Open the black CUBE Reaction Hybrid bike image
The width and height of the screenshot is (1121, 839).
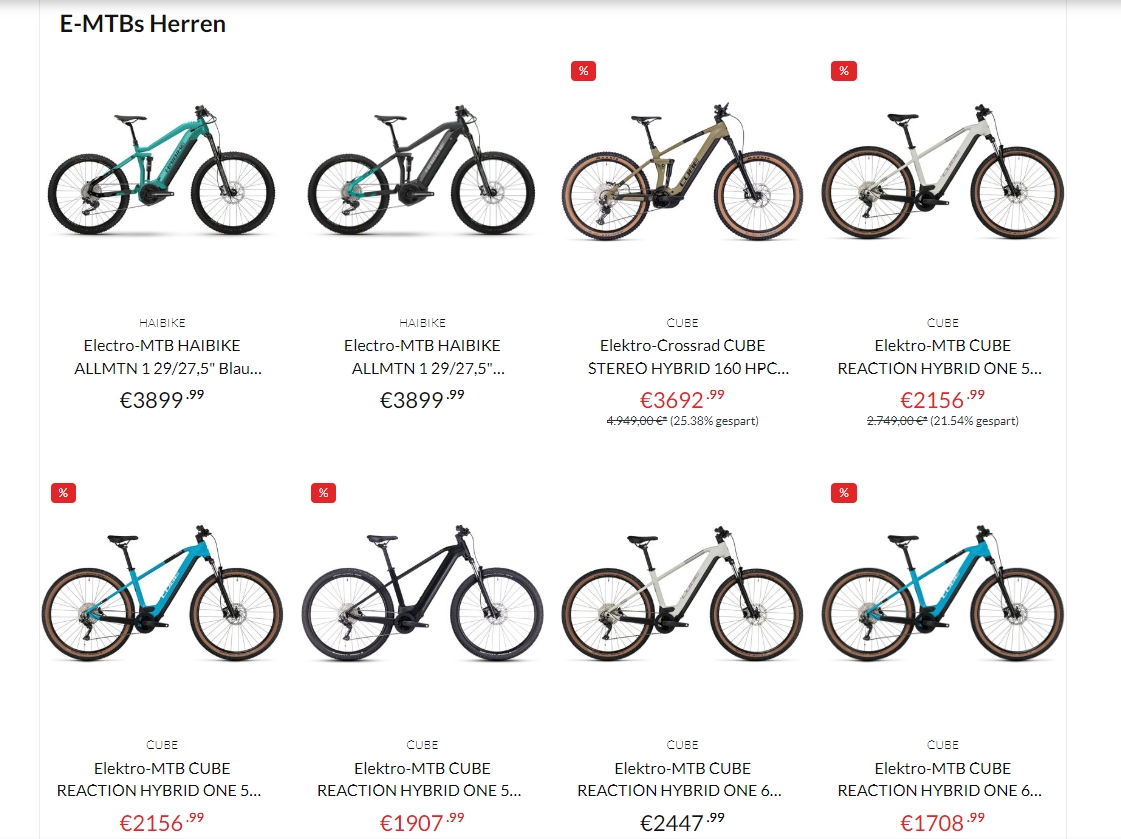click(x=422, y=593)
